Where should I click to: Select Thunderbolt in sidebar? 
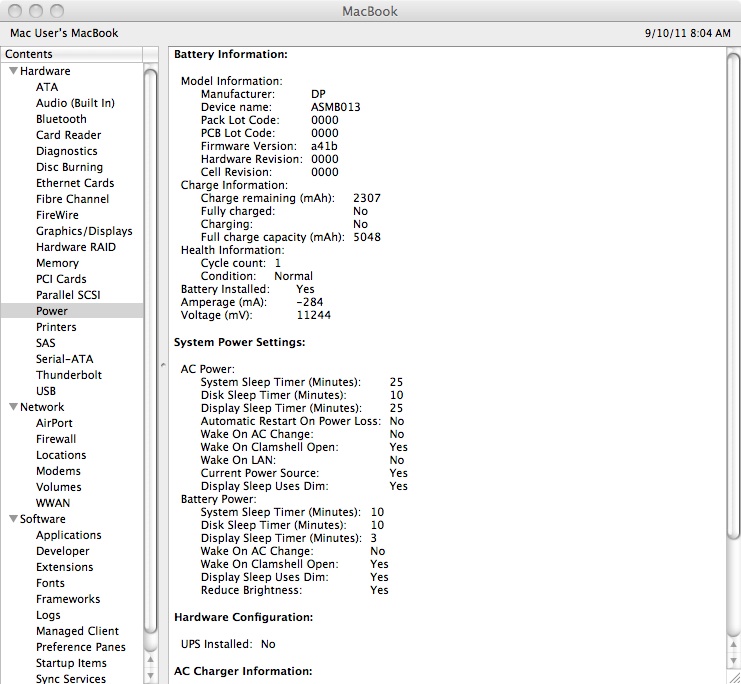click(69, 375)
